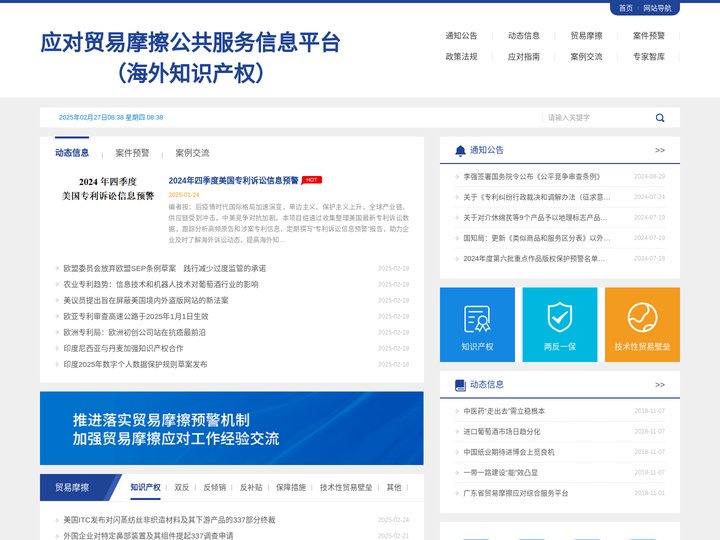Click the 推进落实贸易摩擦预警机制 banner
This screenshot has width=720, height=540.
pyautogui.click(x=231, y=428)
